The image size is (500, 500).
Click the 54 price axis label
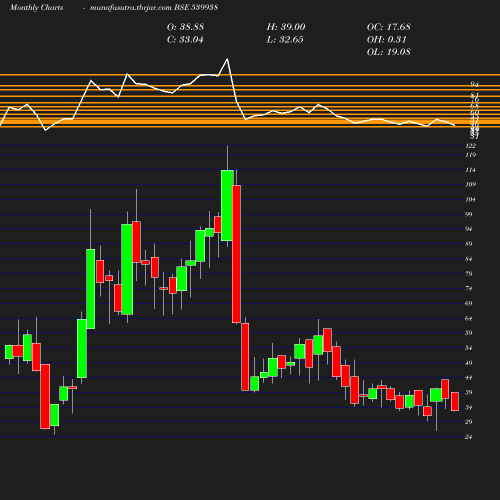(469, 348)
